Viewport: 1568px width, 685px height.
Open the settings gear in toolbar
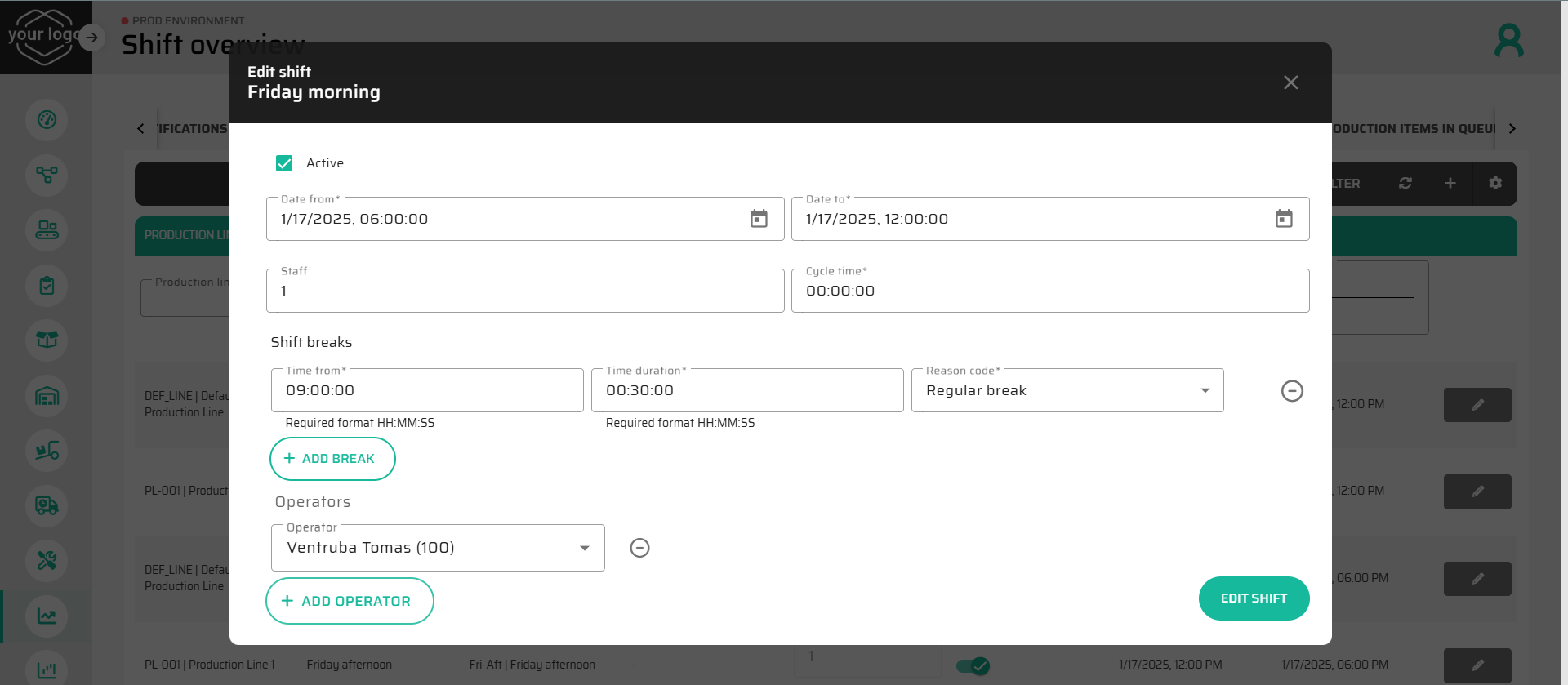pos(1495,184)
